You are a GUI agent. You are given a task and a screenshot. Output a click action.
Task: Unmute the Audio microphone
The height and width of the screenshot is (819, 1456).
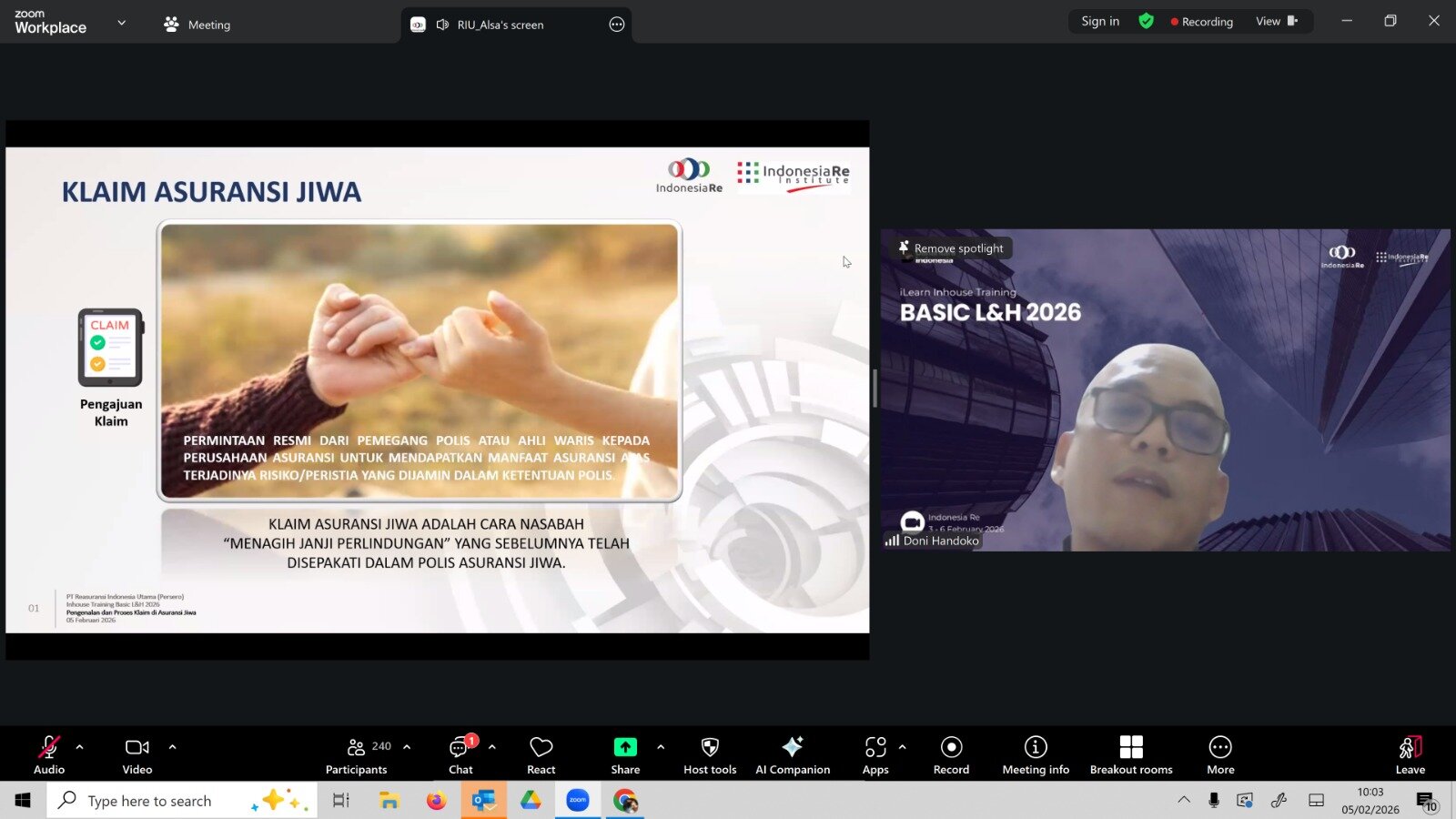(x=49, y=755)
